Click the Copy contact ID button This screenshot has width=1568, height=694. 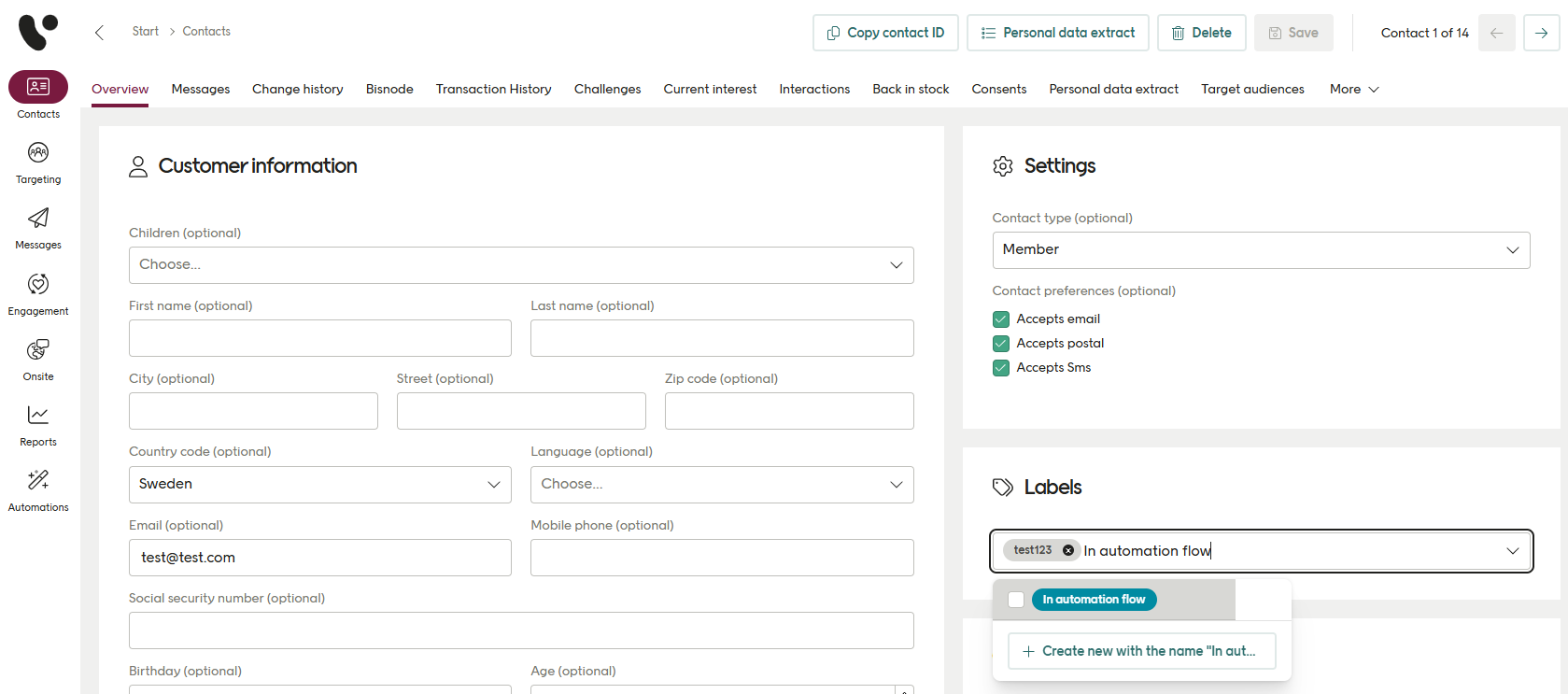(885, 33)
